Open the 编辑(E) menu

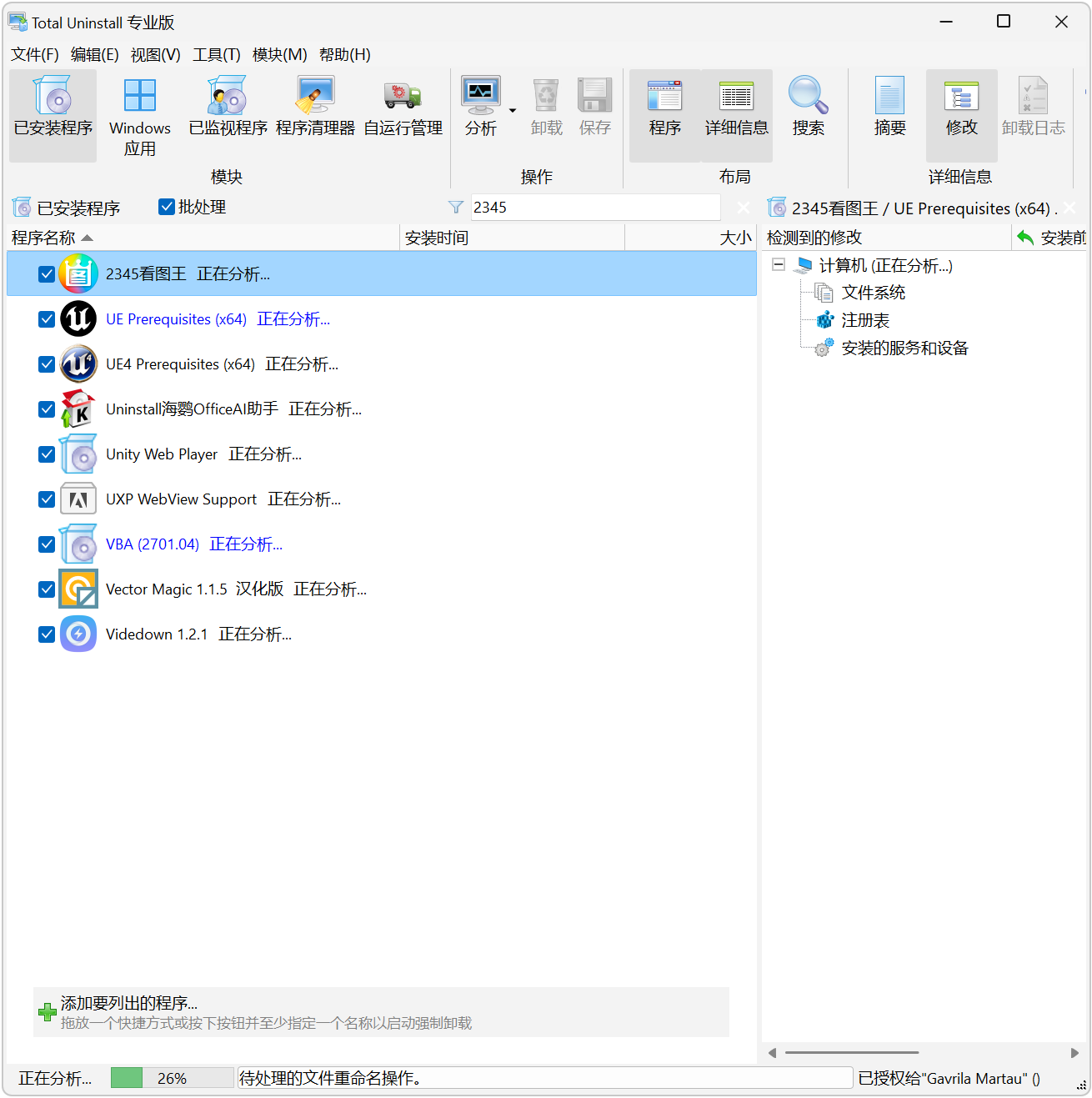point(95,54)
